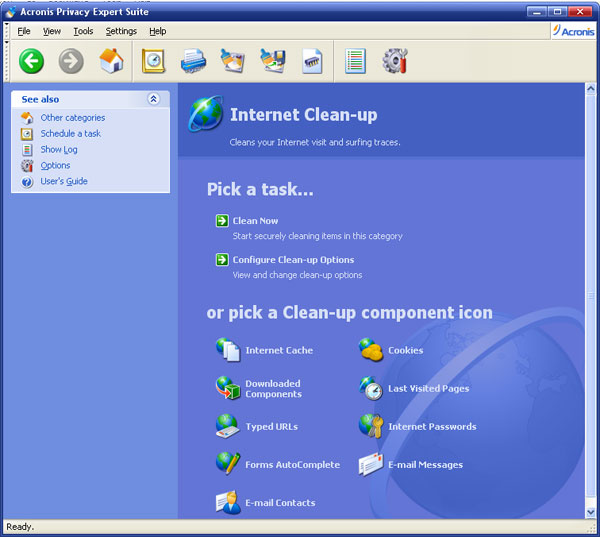Open the Show Log link

point(59,150)
